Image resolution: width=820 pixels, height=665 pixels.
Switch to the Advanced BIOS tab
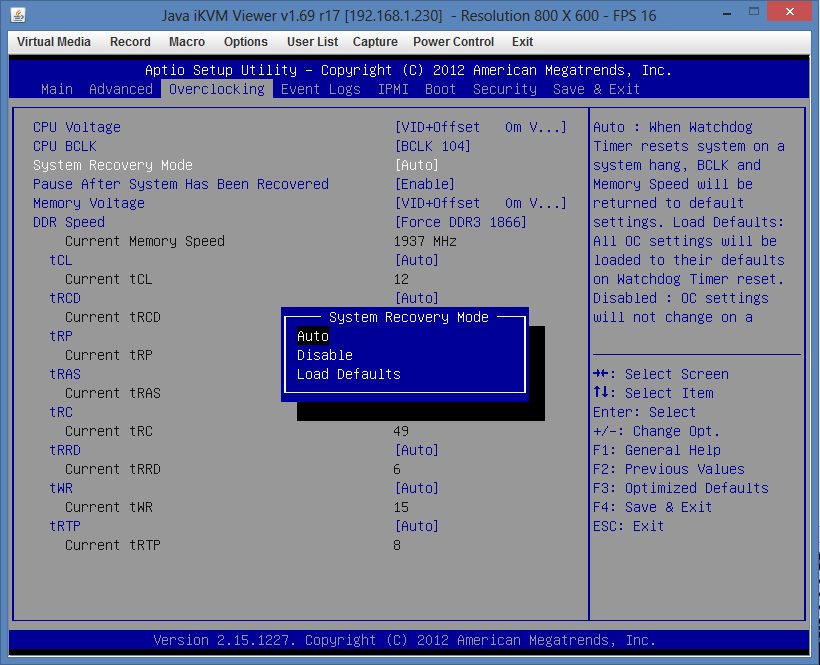(121, 89)
